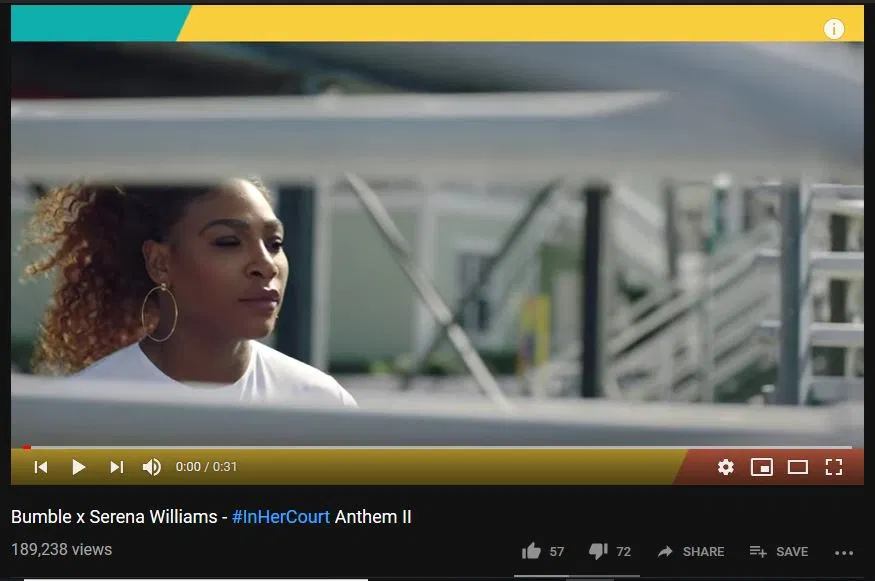The width and height of the screenshot is (875, 581).
Task: Like the video with thumbs up
Action: point(531,551)
